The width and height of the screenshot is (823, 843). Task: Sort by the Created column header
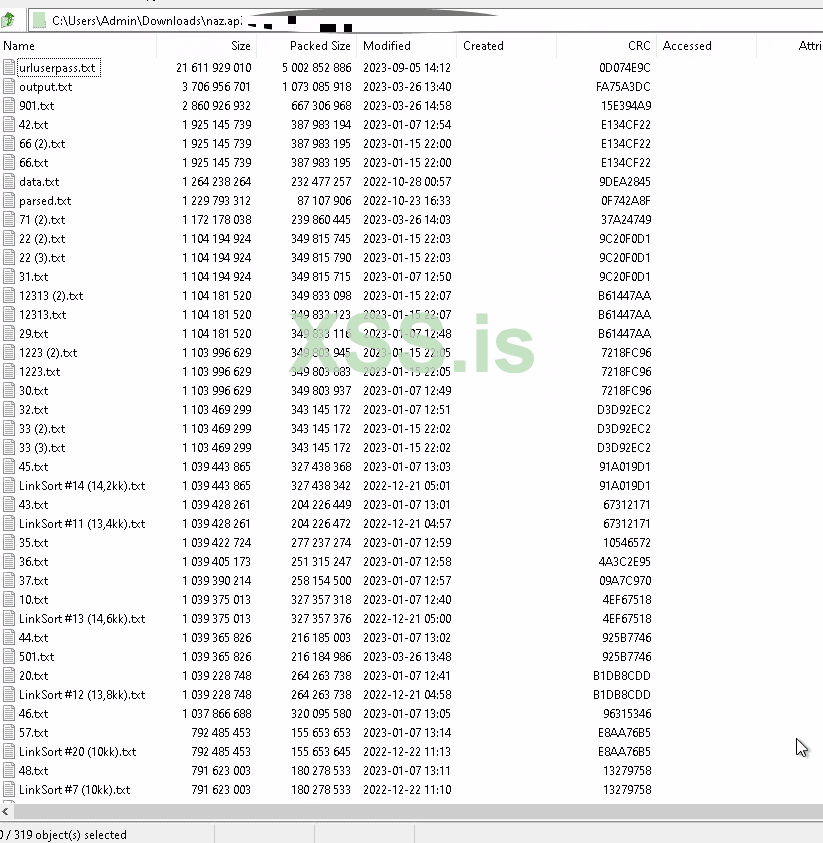coord(506,46)
